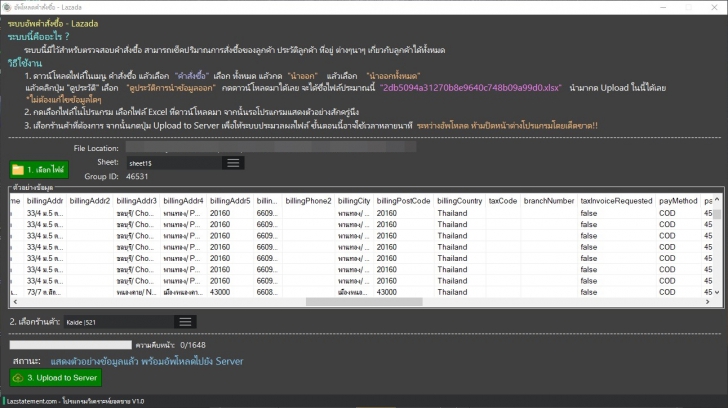Click the grid's scroll down arrow
This screenshot has width=728, height=408.
point(717,292)
